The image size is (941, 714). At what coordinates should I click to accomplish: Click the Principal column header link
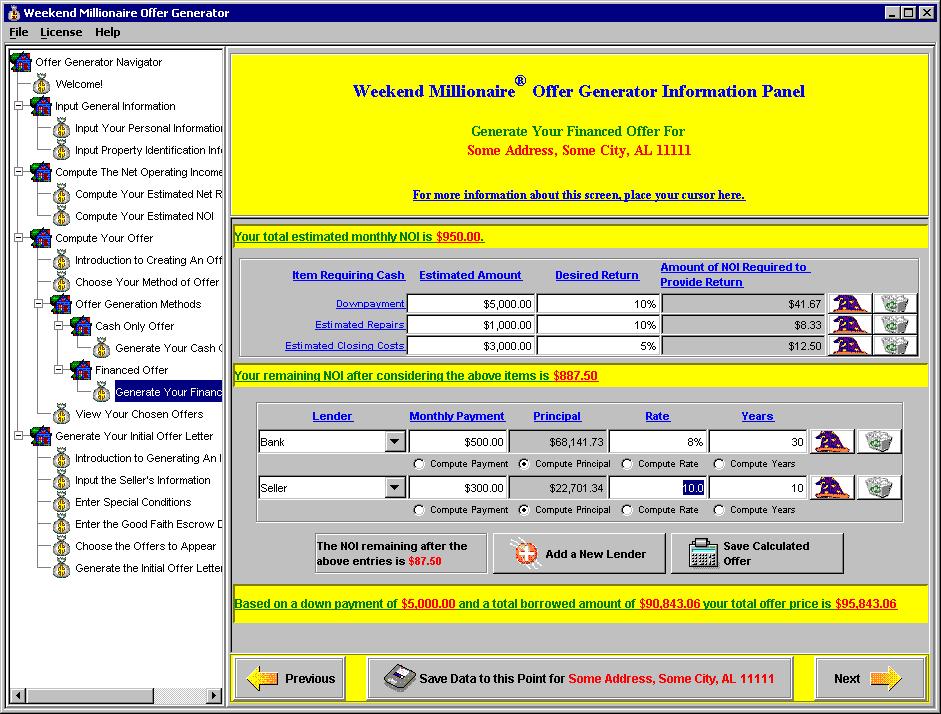click(x=557, y=416)
